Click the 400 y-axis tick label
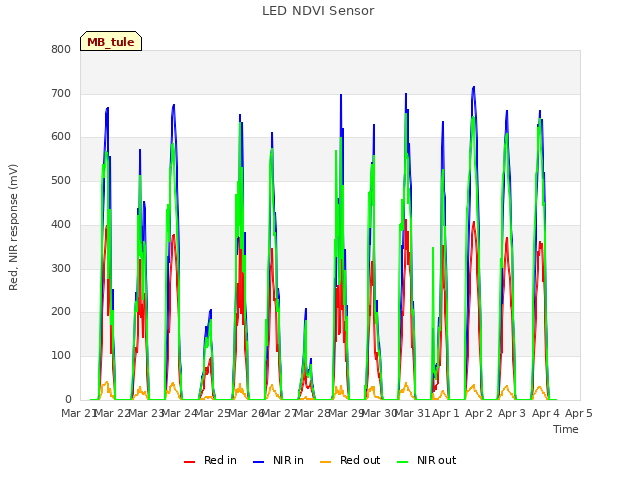The height and width of the screenshot is (480, 640). coord(61,224)
